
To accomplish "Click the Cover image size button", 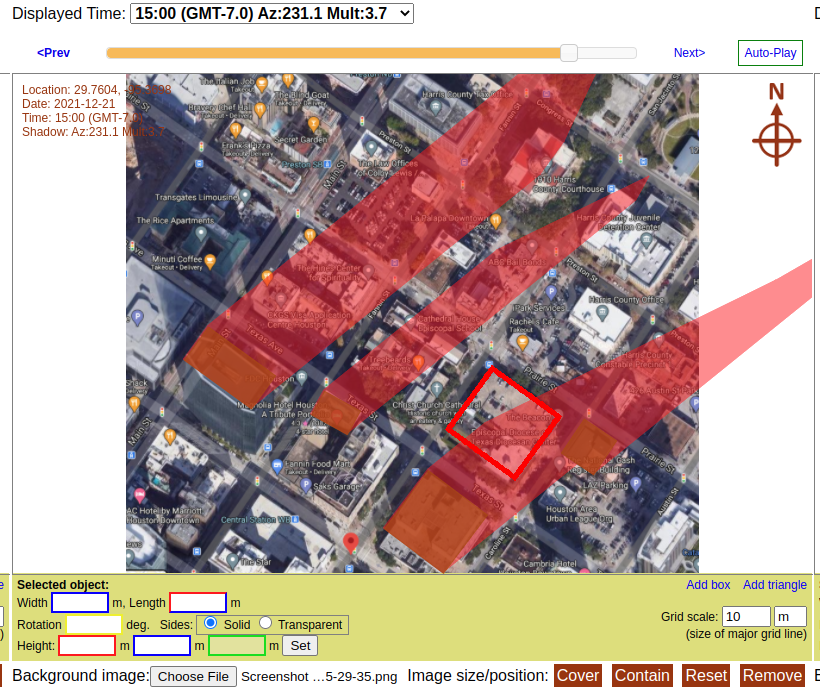I will 577,676.
